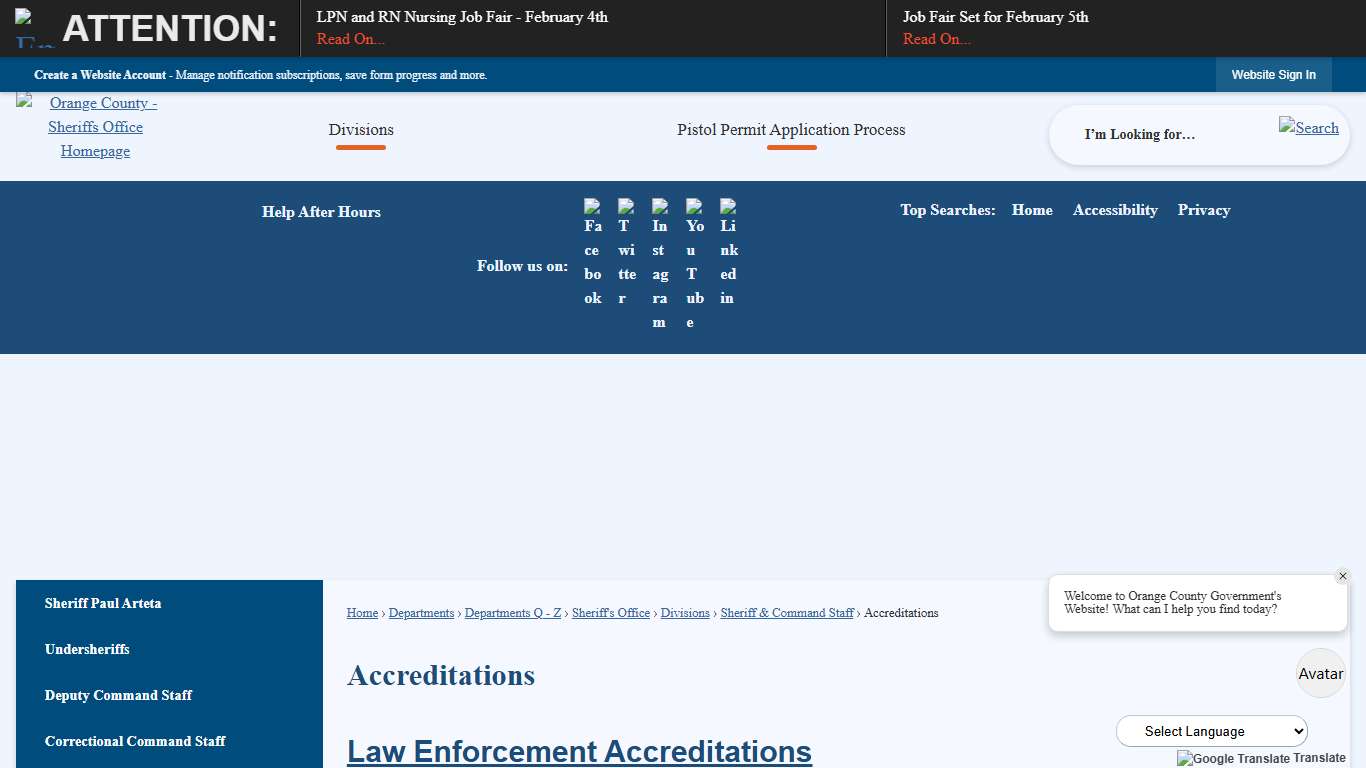Click the Search magnifier icon
Image resolution: width=1366 pixels, height=768 pixels.
pos(1308,128)
